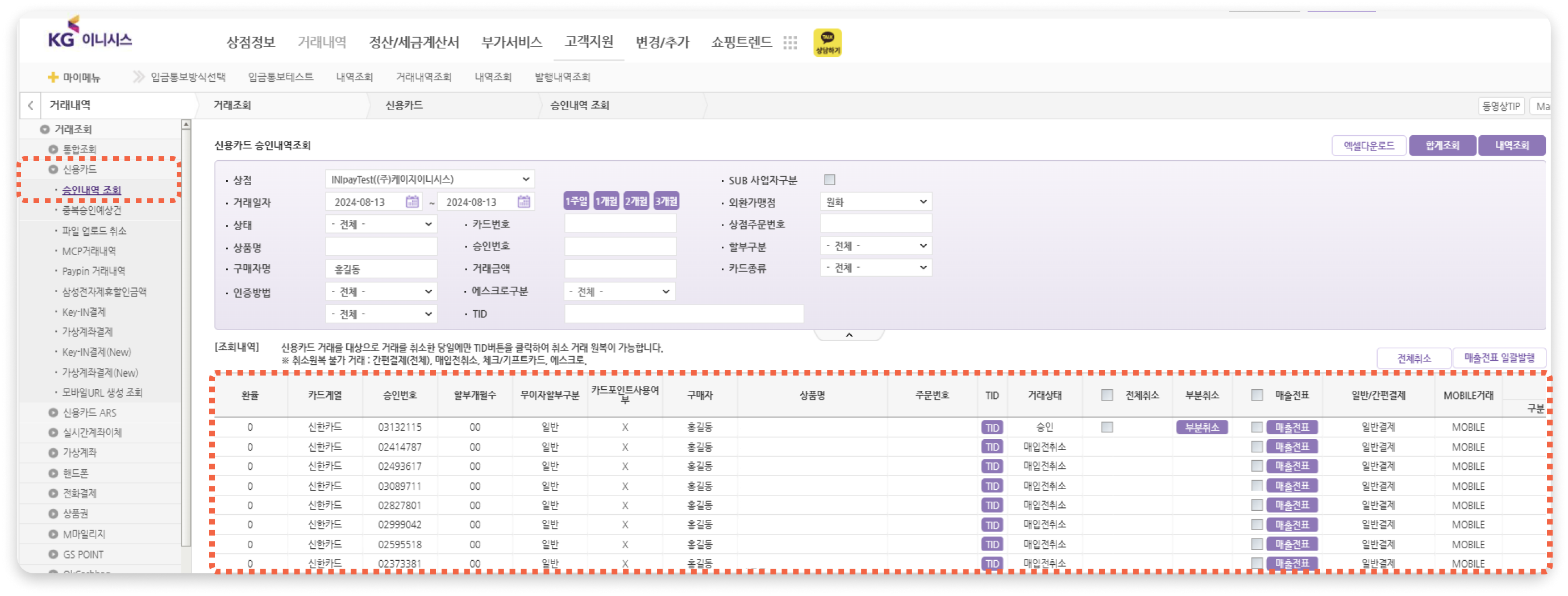1568x596 pixels.
Task: Set date range with 1개월 button
Action: coord(606,201)
